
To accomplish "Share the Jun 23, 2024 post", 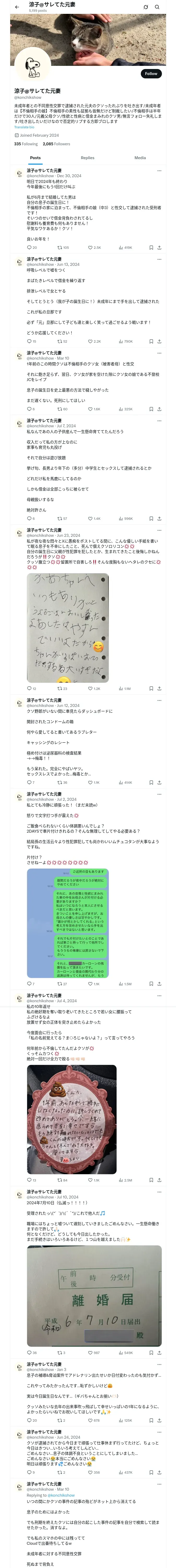I will coord(159,688).
